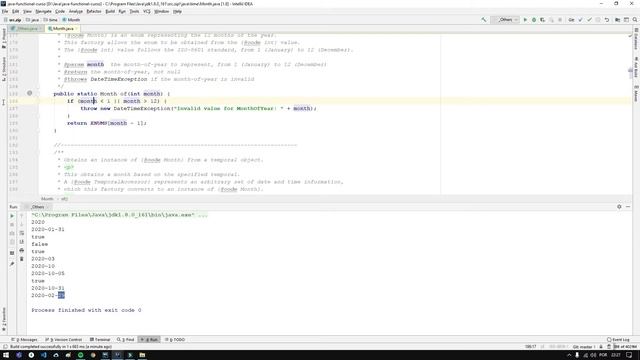The height and width of the screenshot is (360, 640).
Task: Open the Edit menu
Action: tap(16, 11)
